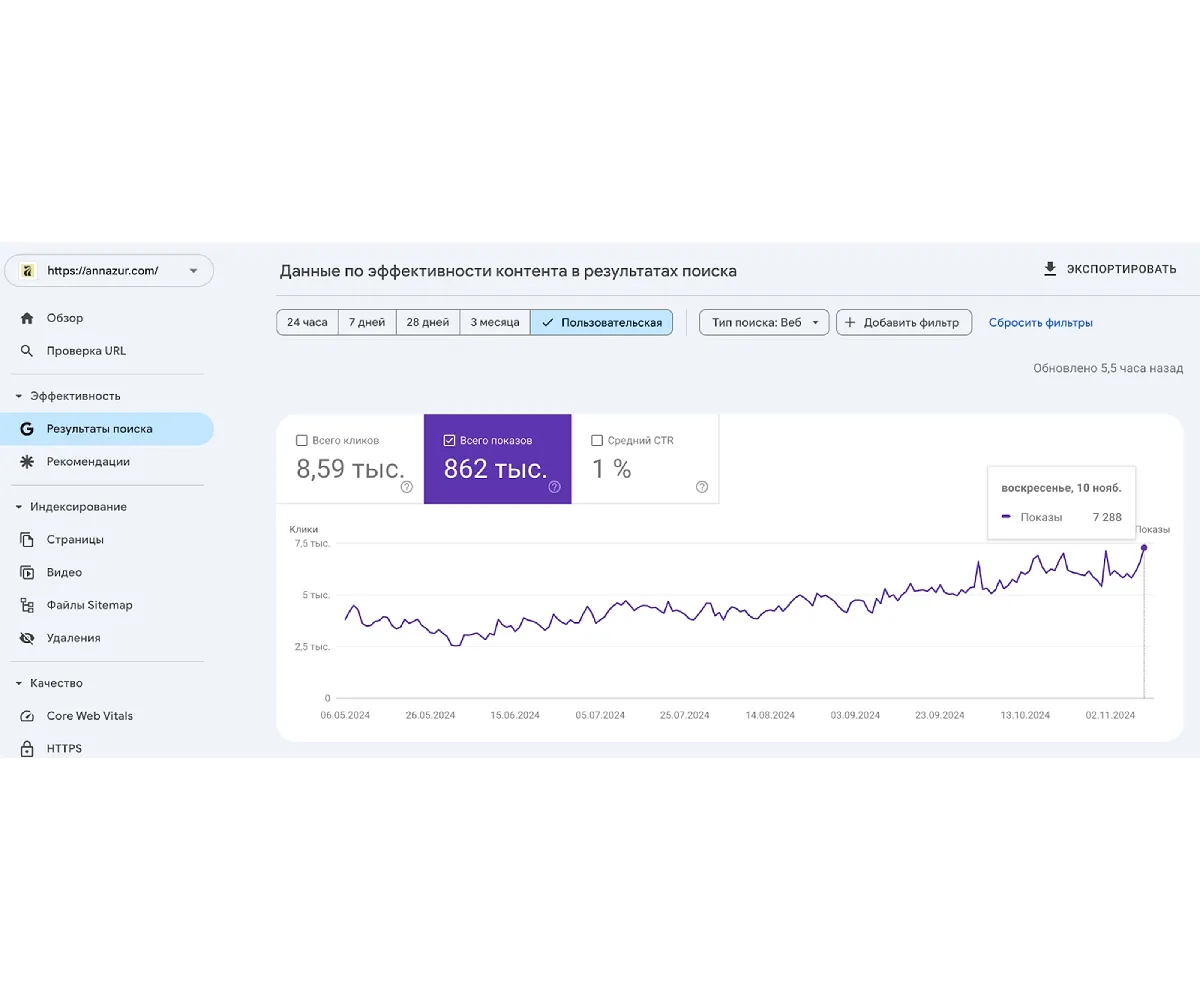Enable the Всего кликов checkbox

pos(302,441)
